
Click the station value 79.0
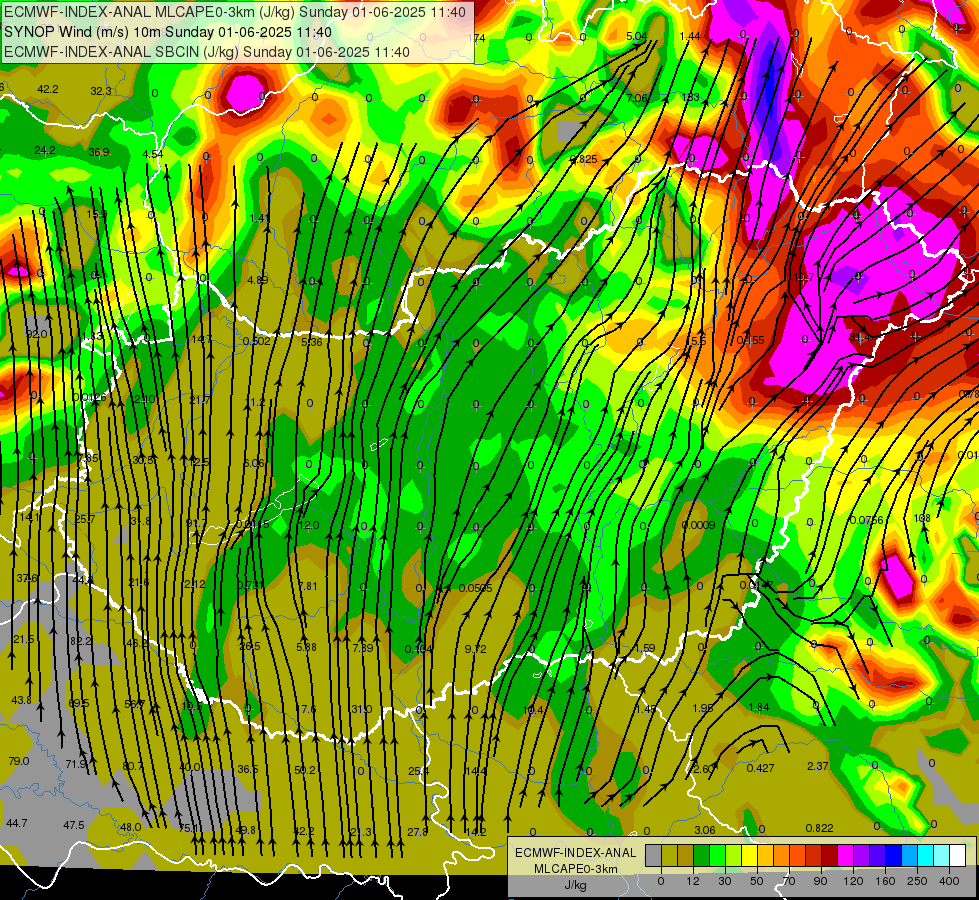tap(19, 761)
